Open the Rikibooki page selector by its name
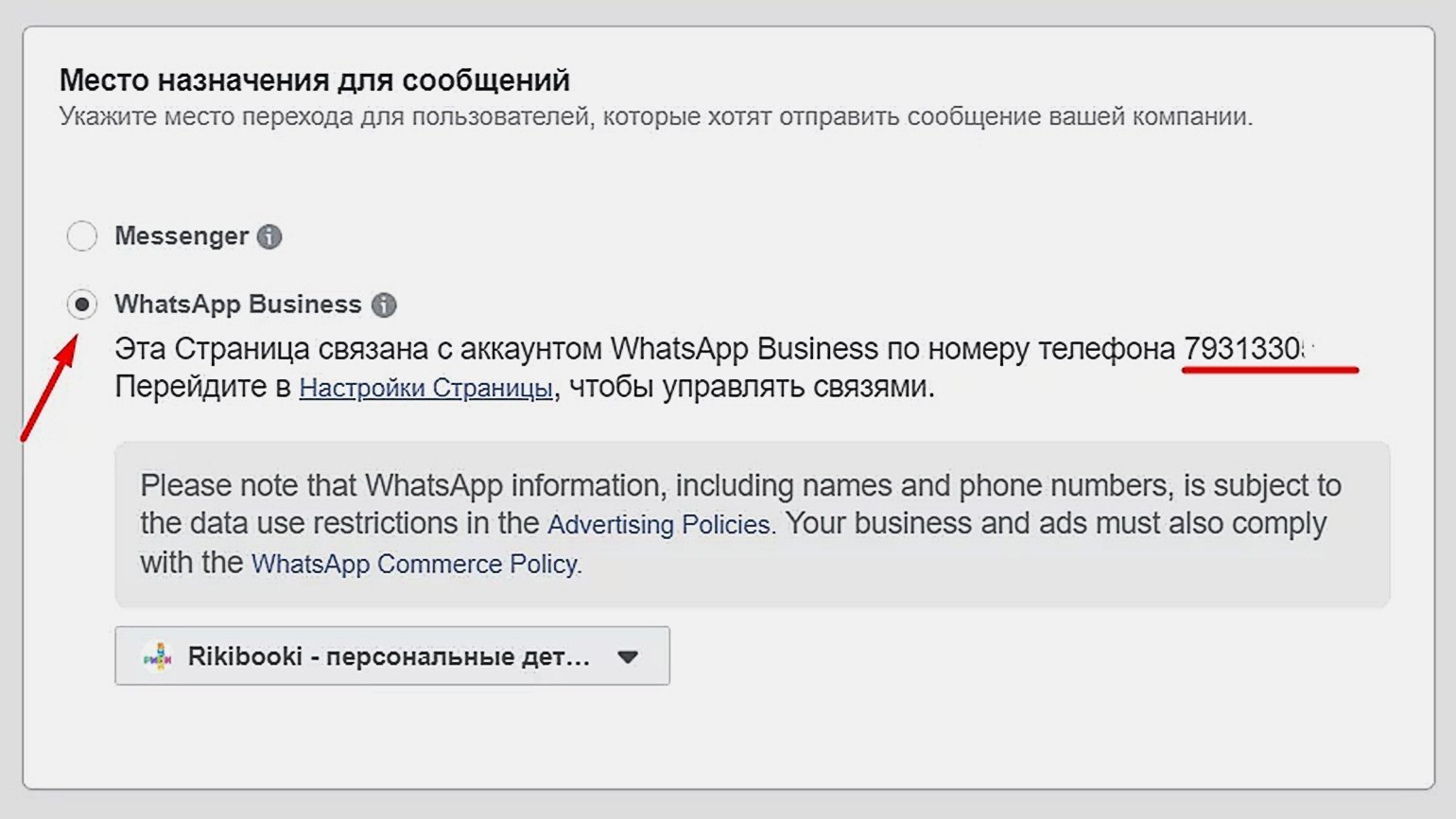Image resolution: width=1456 pixels, height=819 pixels. point(388,656)
